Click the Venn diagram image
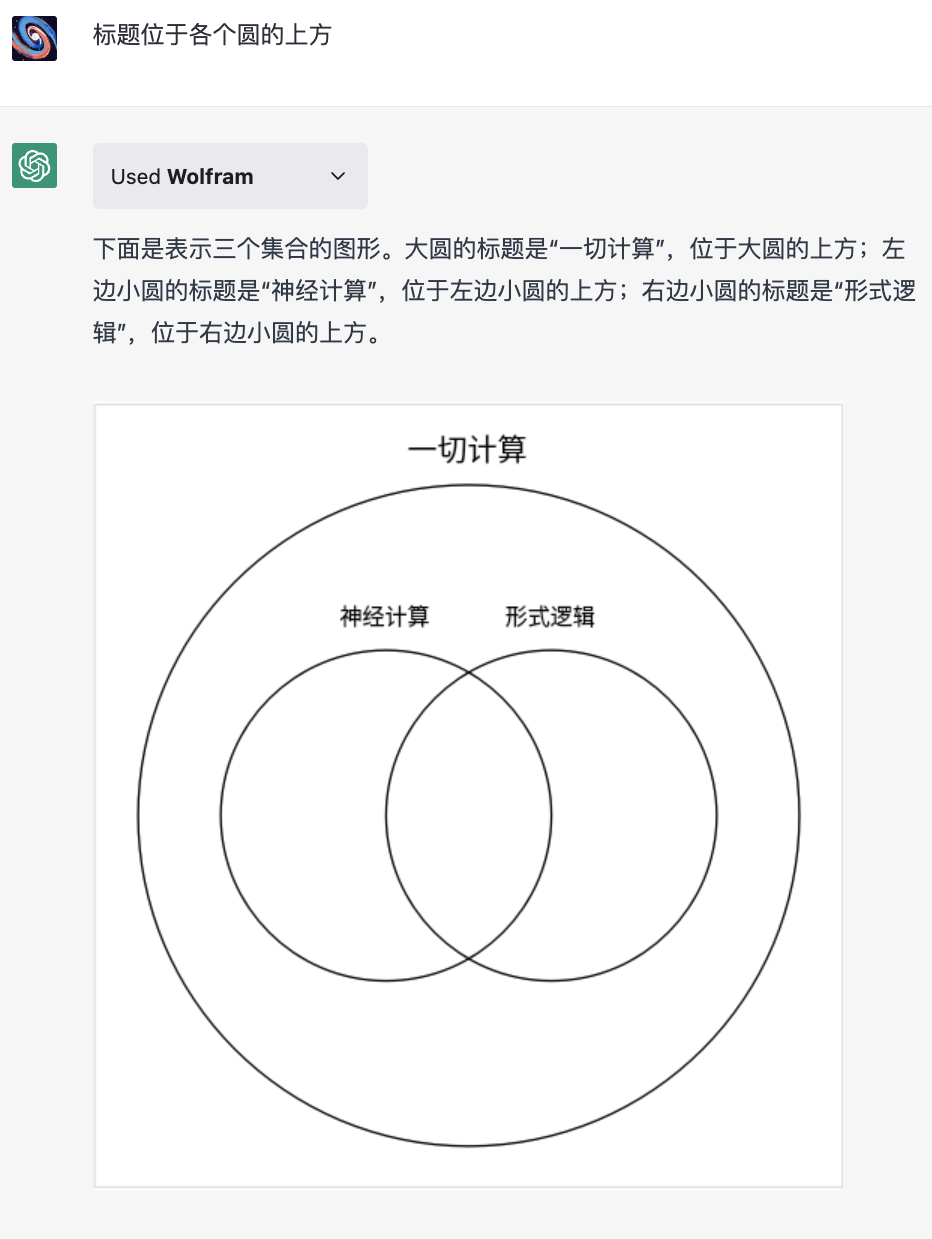Screen dimensions: 932x1239 (x=467, y=795)
